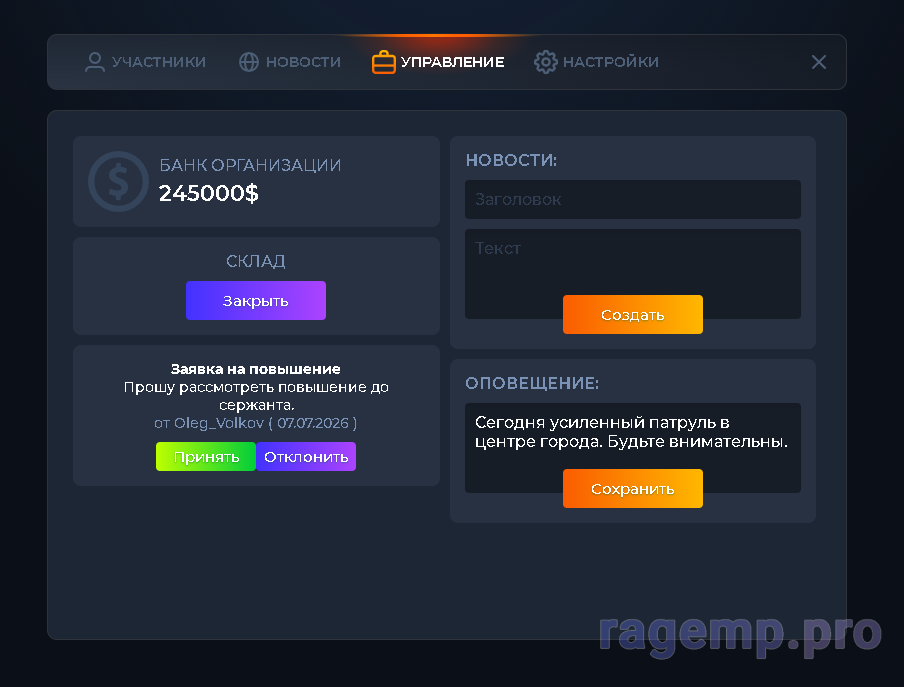This screenshot has width=904, height=687.
Task: Click the dollar coin bank icon
Action: click(x=118, y=182)
